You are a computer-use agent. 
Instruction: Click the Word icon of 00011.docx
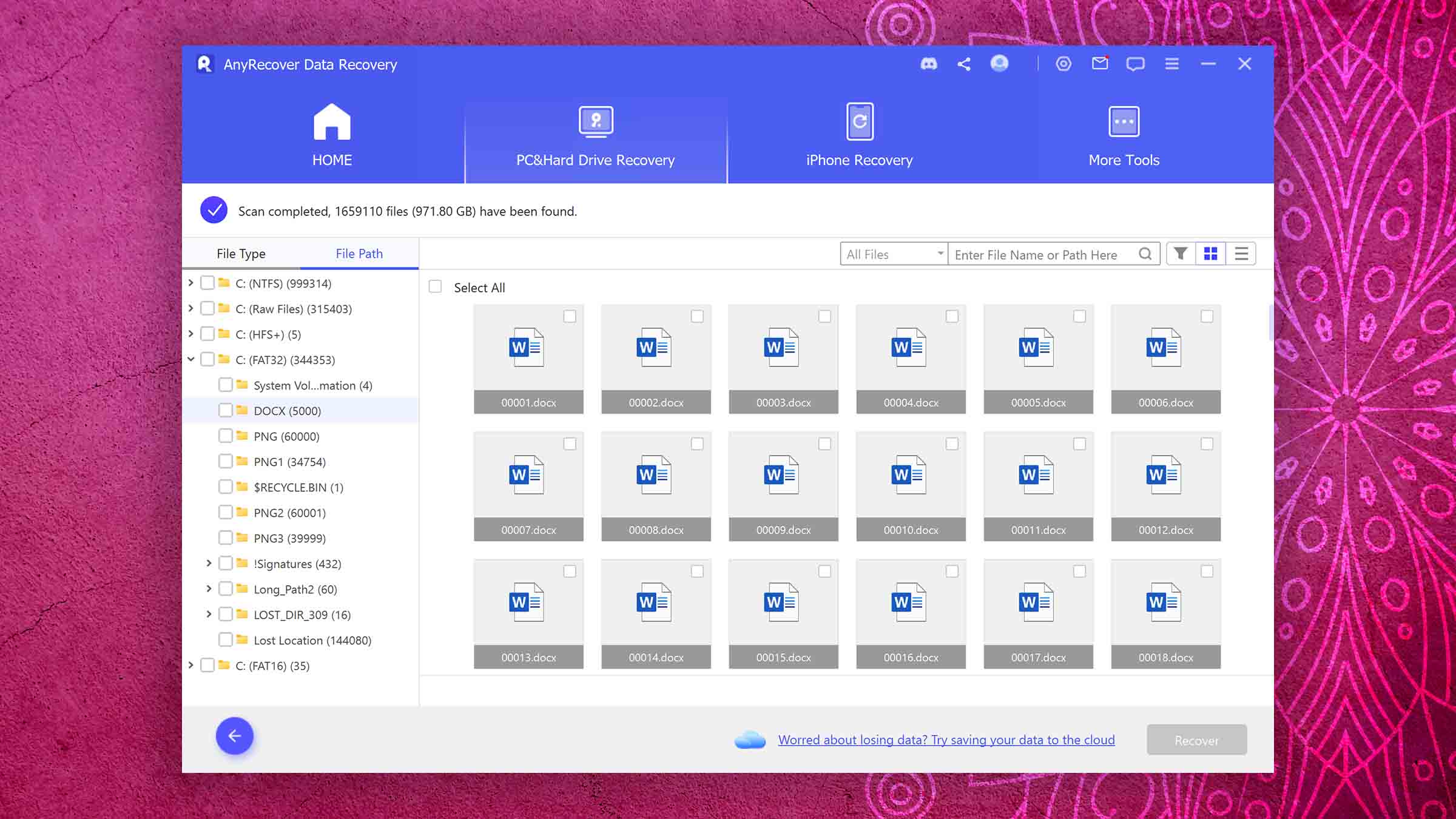click(x=1035, y=474)
